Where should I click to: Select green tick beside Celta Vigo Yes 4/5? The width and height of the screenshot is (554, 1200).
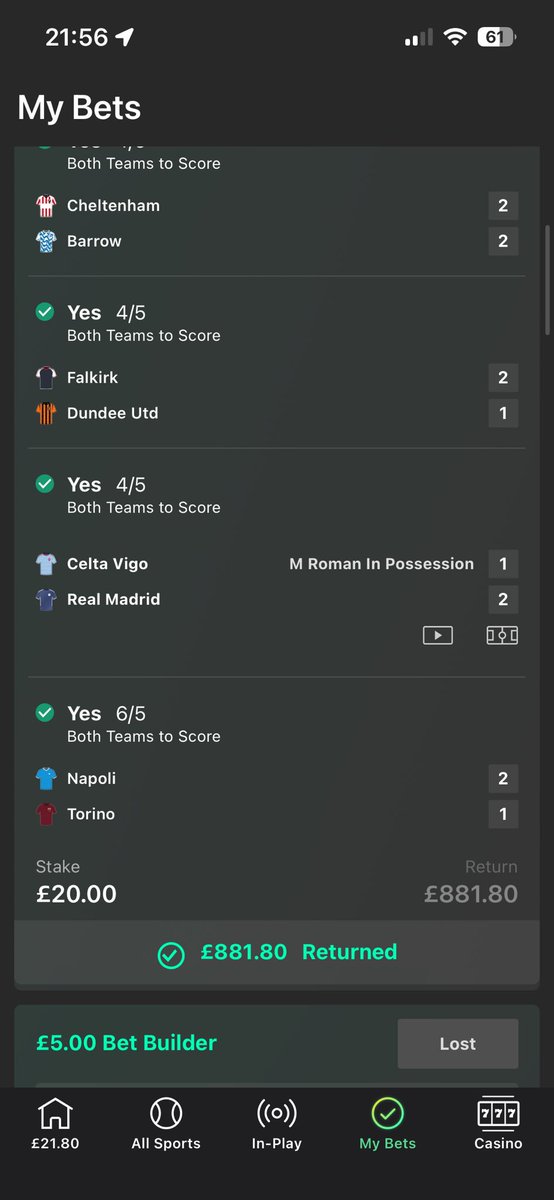(45, 484)
